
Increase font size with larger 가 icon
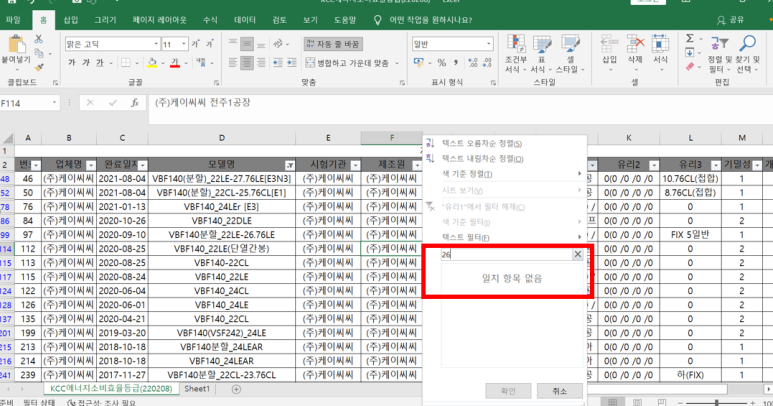point(195,44)
